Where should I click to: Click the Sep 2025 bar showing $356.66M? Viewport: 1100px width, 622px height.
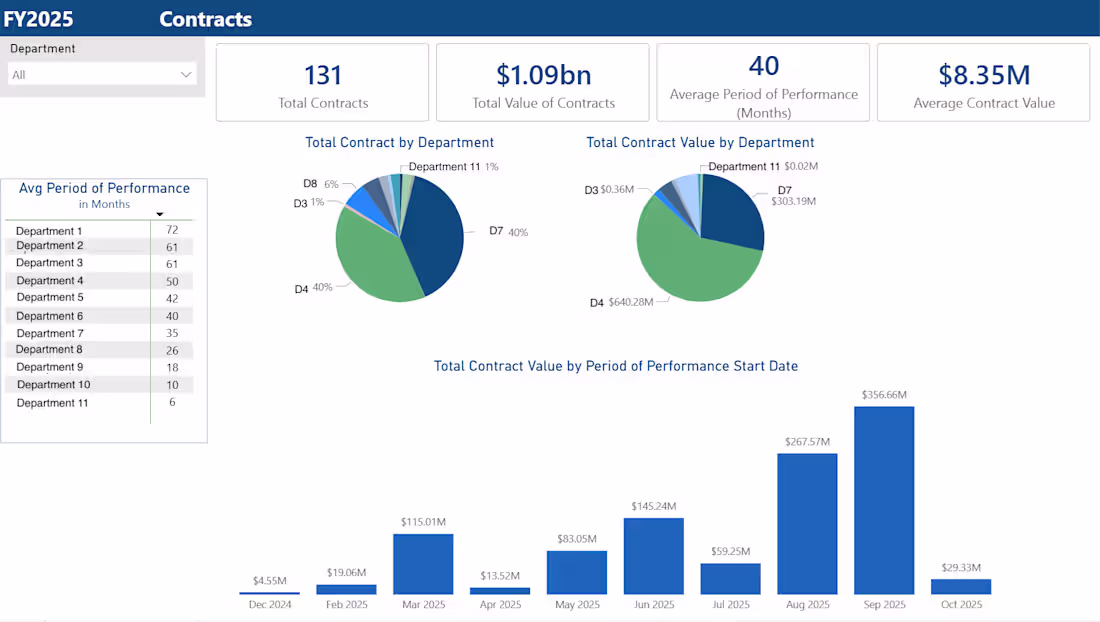tap(884, 500)
